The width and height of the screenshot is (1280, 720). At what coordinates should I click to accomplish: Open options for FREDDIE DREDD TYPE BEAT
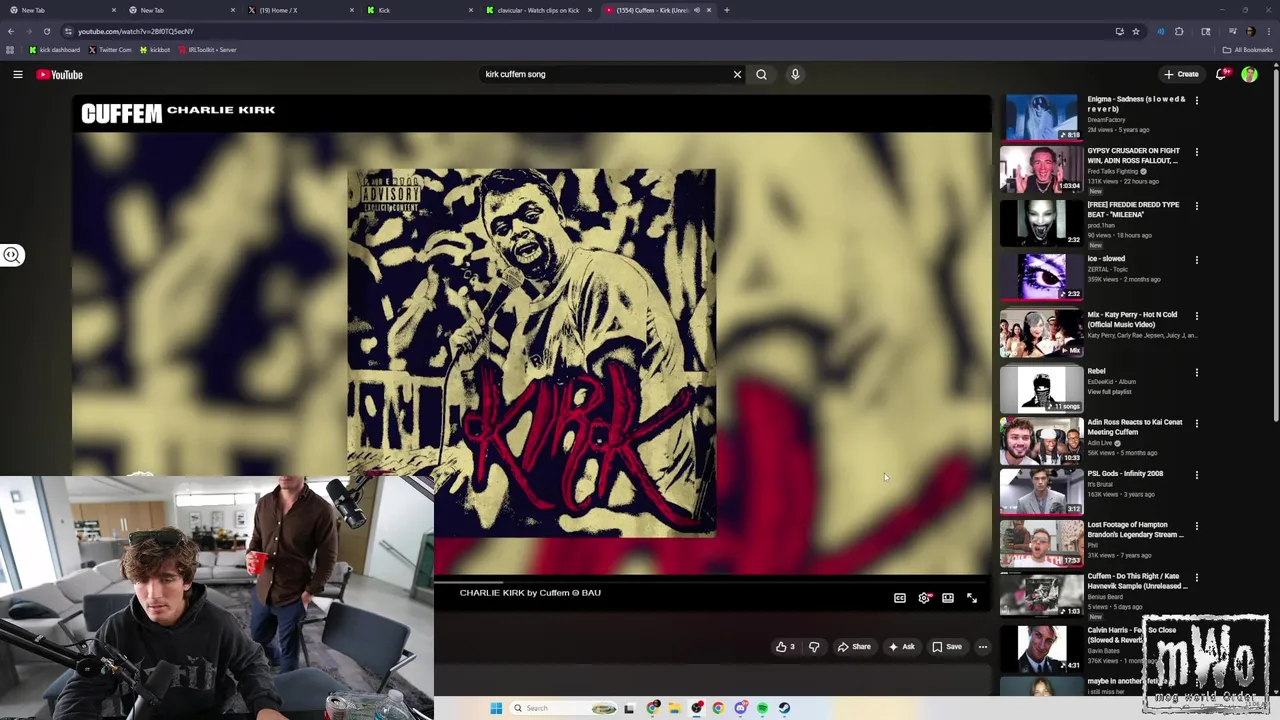1197,206
